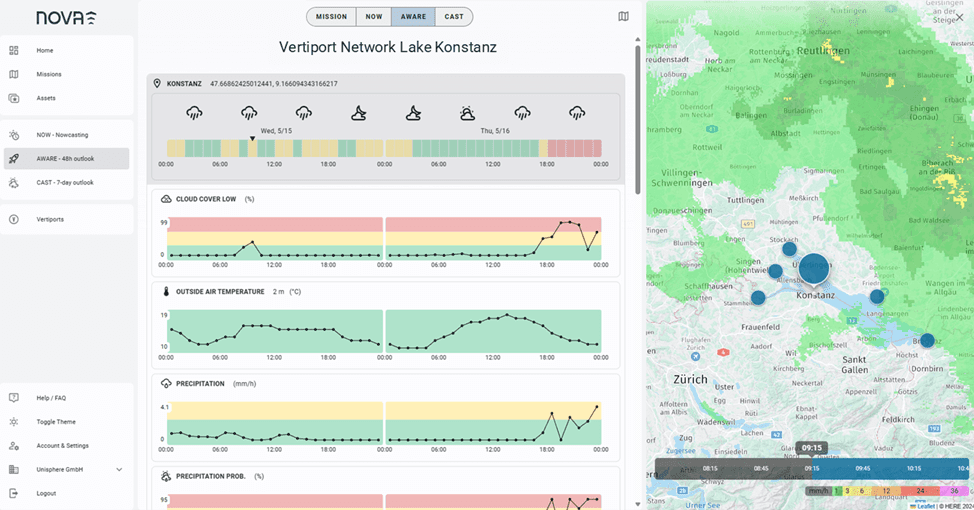Image resolution: width=974 pixels, height=510 pixels.
Task: Toggle the map panel icon at top
Action: coord(624,17)
